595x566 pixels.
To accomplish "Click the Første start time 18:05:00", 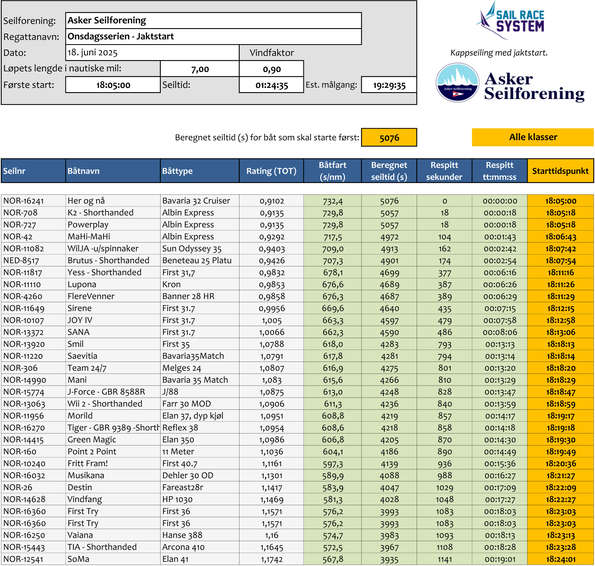I will click(x=113, y=85).
